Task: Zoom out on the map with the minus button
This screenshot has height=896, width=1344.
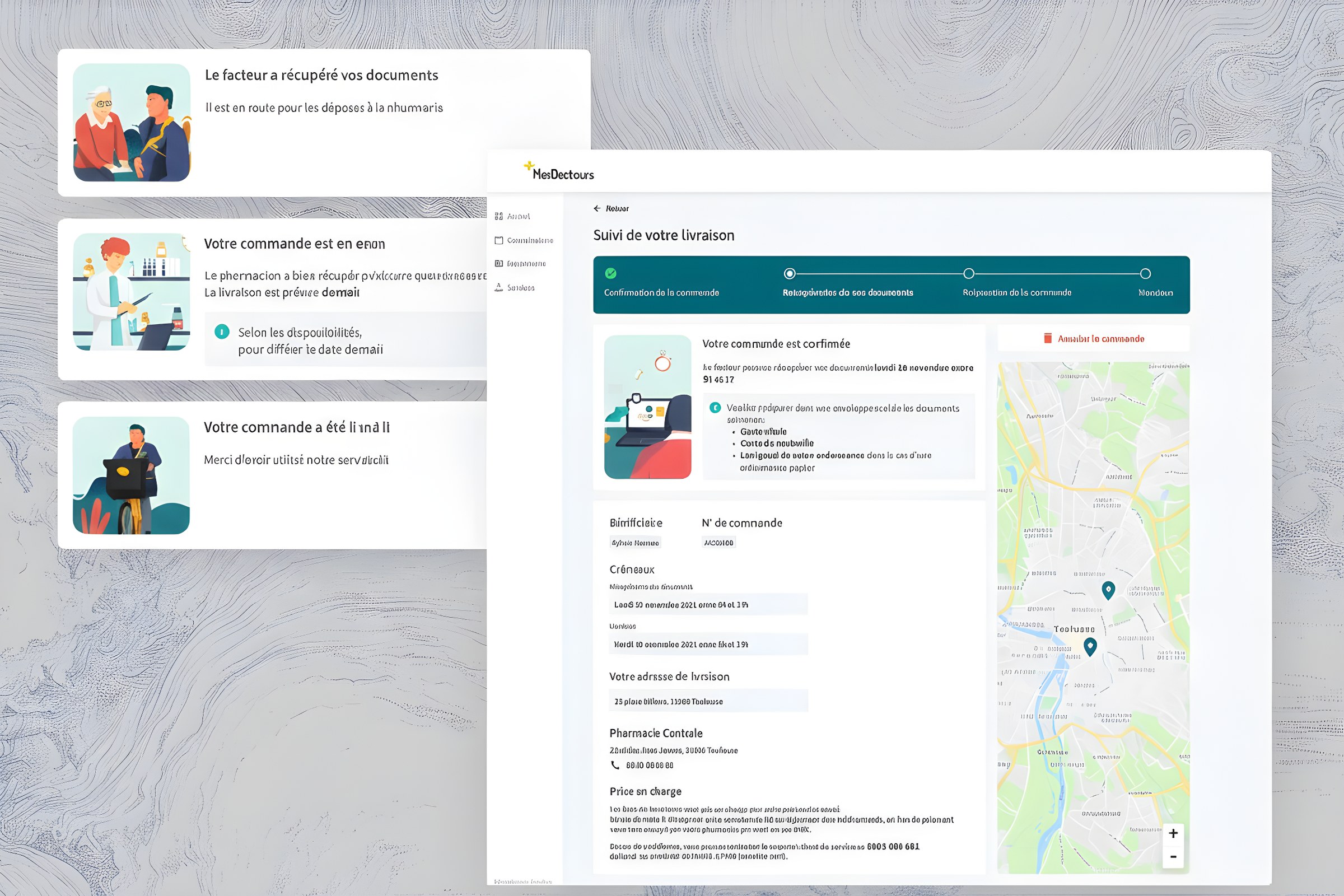Action: point(1173,857)
